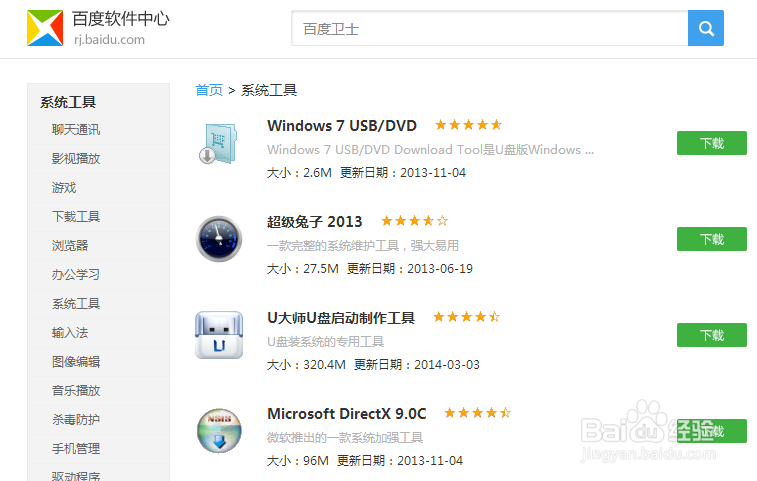Select 下载工具 category in sidebar
This screenshot has height=481, width=757.
(76, 216)
